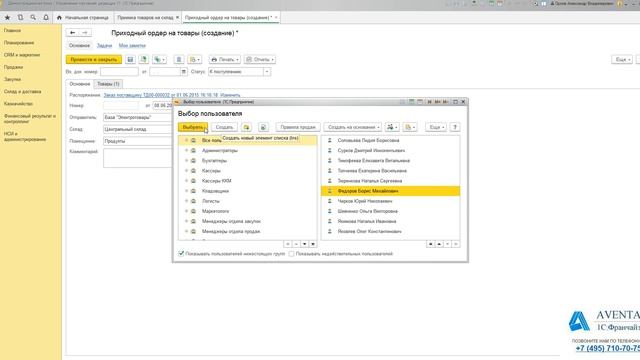Select the user row Федоров Борис Михайлович
This screenshot has width=640, height=360.
tap(391, 191)
